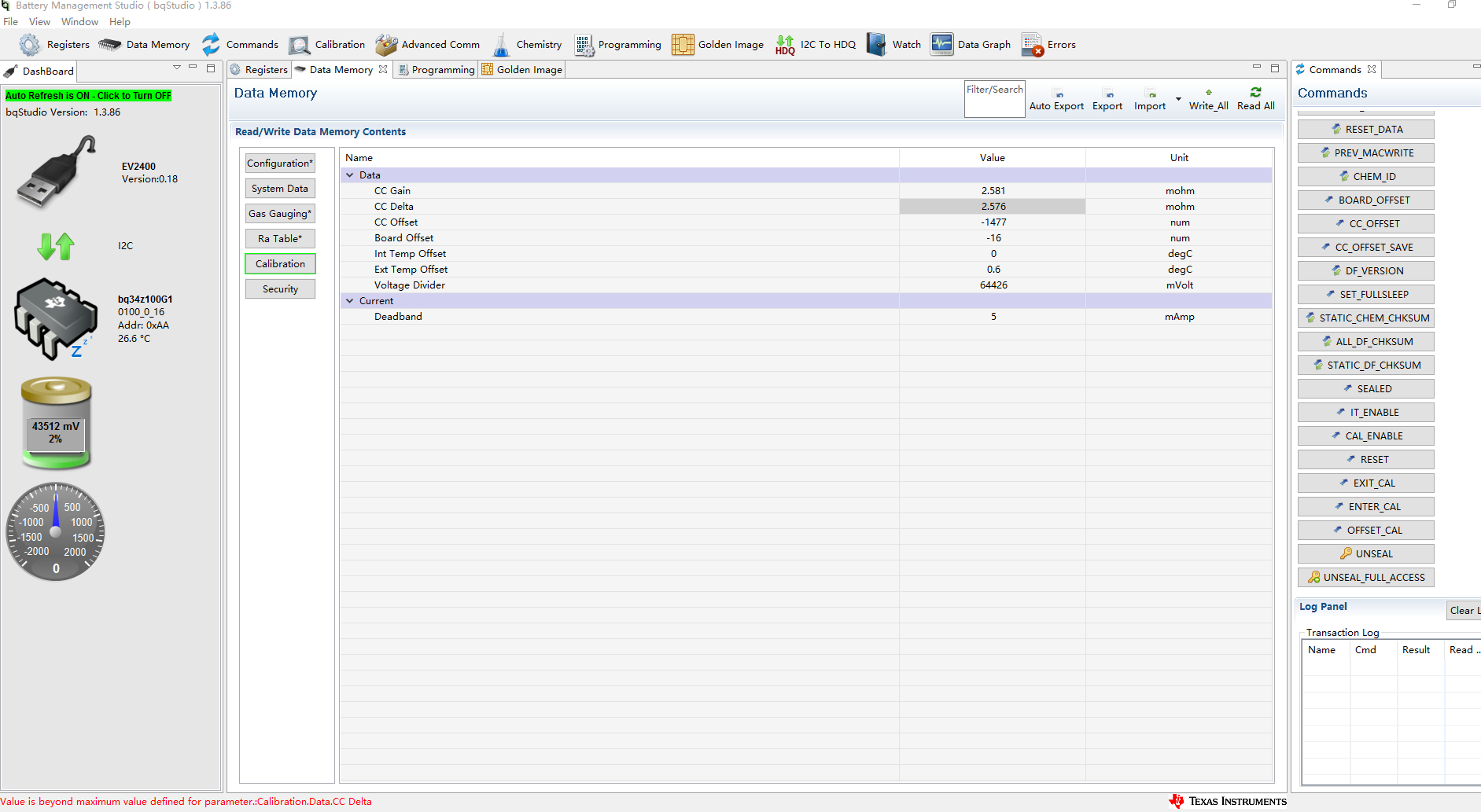
Task: Click the I2C communication arrows icon
Action: tap(56, 246)
